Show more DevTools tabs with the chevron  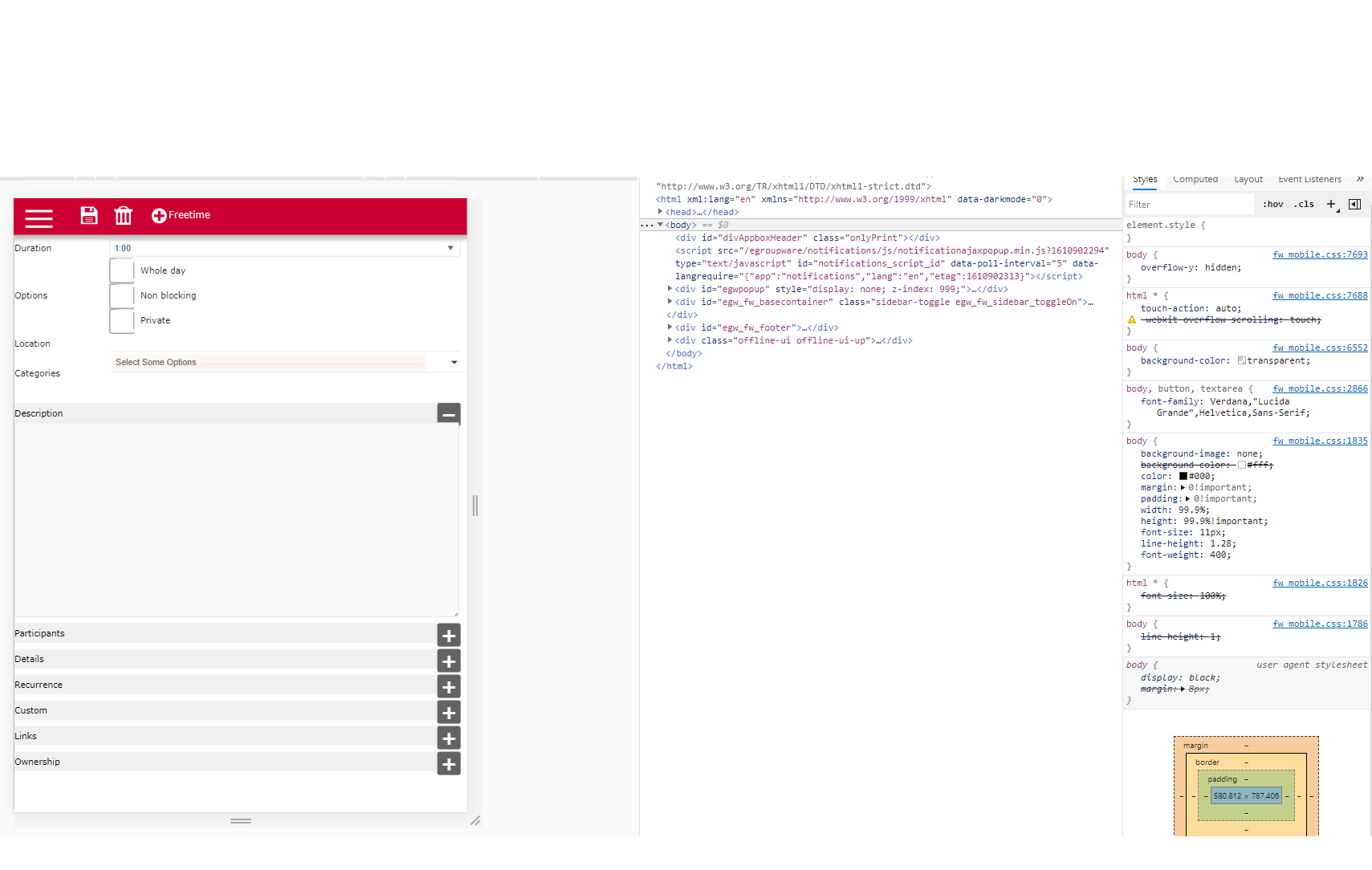(1360, 179)
